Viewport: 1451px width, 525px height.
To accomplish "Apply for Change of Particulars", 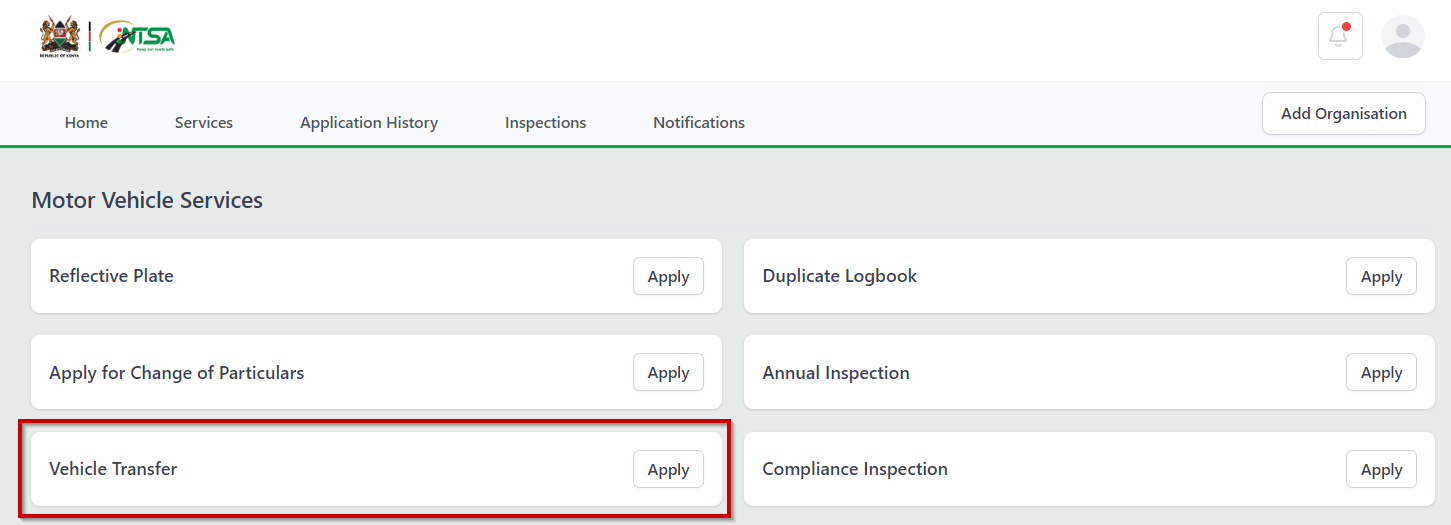I will point(668,373).
